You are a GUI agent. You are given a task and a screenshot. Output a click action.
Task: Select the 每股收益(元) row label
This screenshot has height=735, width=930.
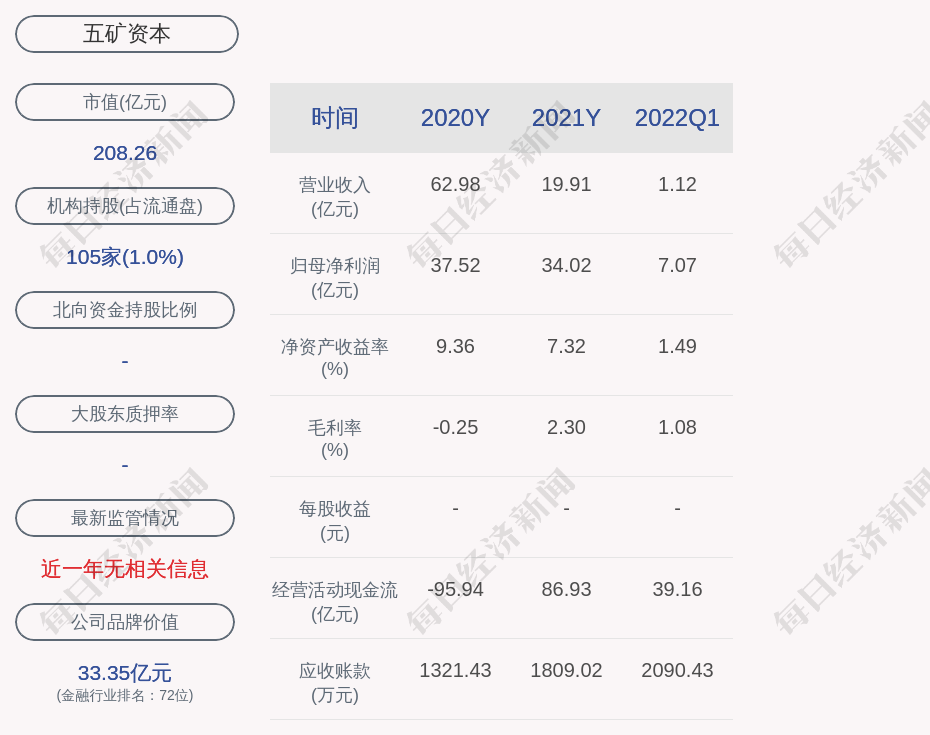pos(335,520)
